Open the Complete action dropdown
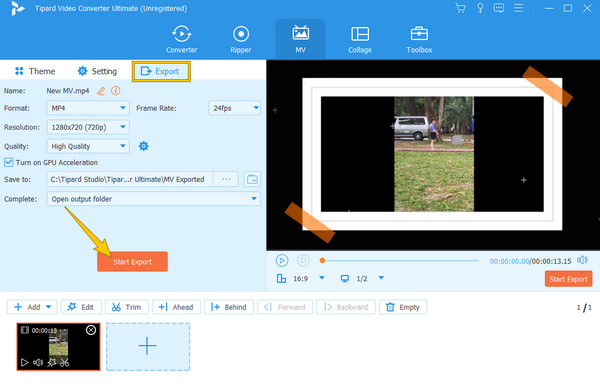Screen dimensions: 600x384 point(153,199)
